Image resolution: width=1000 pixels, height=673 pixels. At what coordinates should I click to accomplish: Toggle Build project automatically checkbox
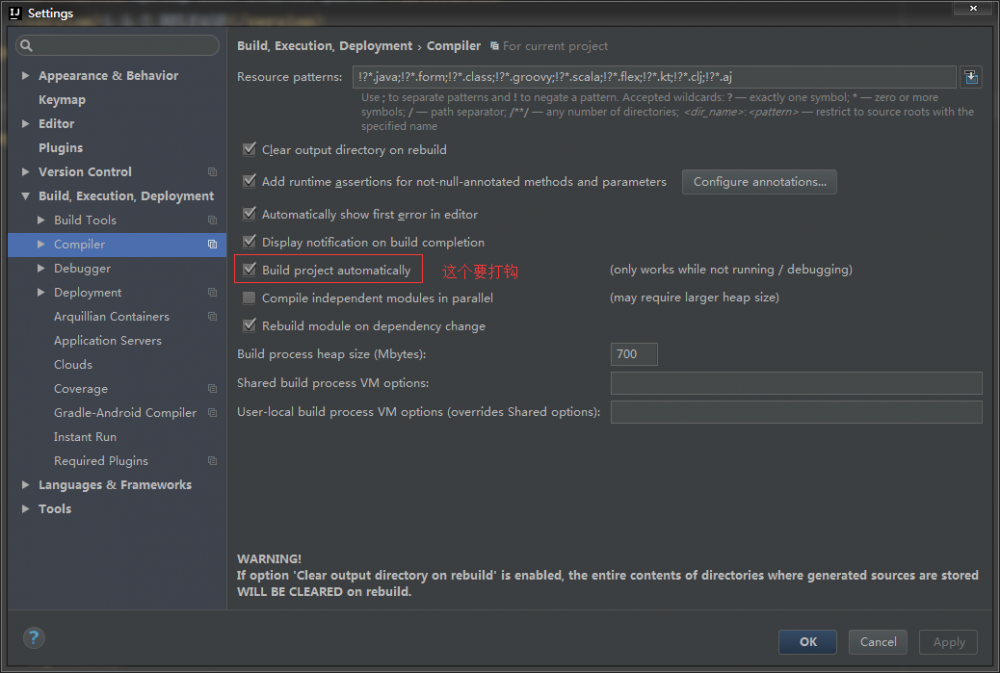tap(249, 270)
